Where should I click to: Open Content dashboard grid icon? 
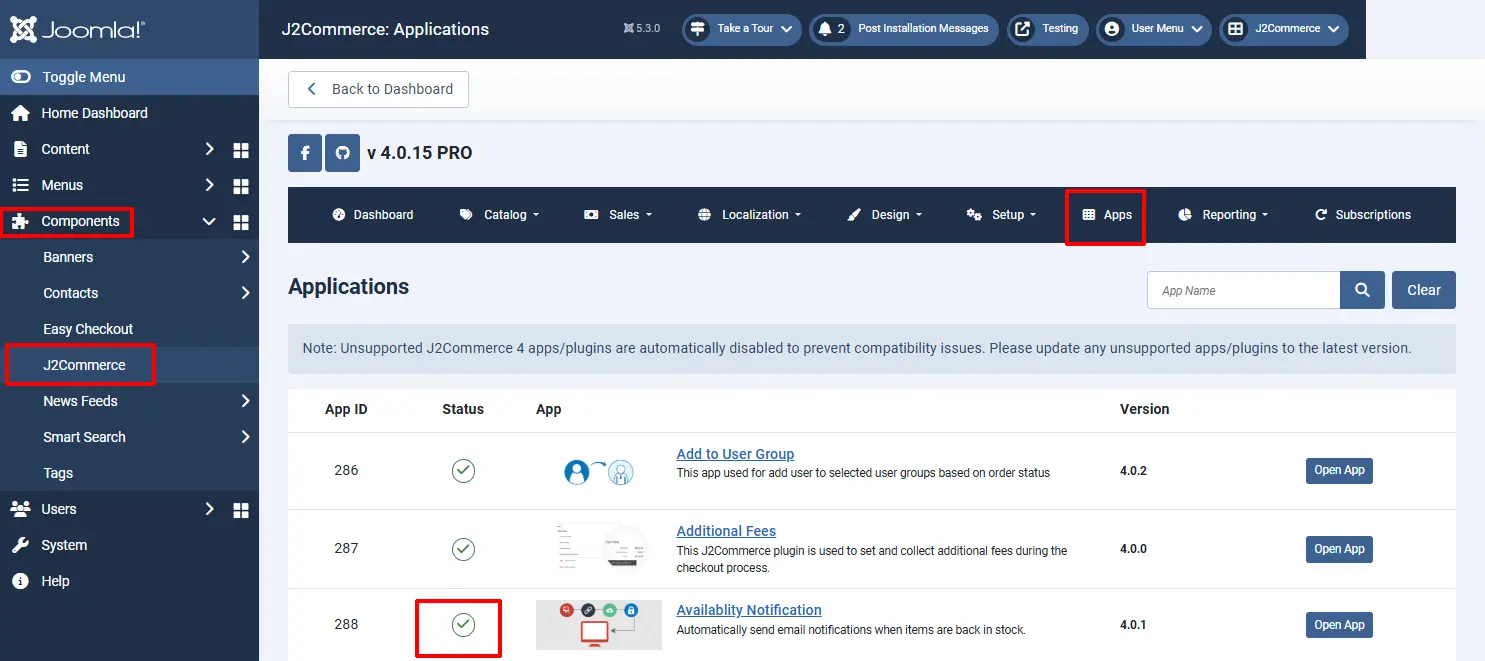(240, 150)
